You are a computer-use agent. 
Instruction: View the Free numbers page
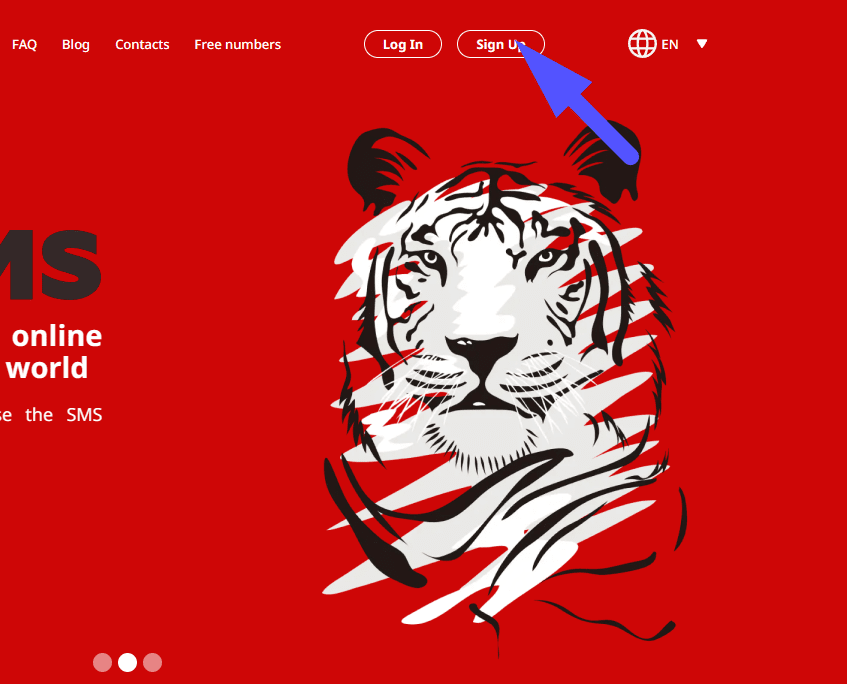[238, 44]
